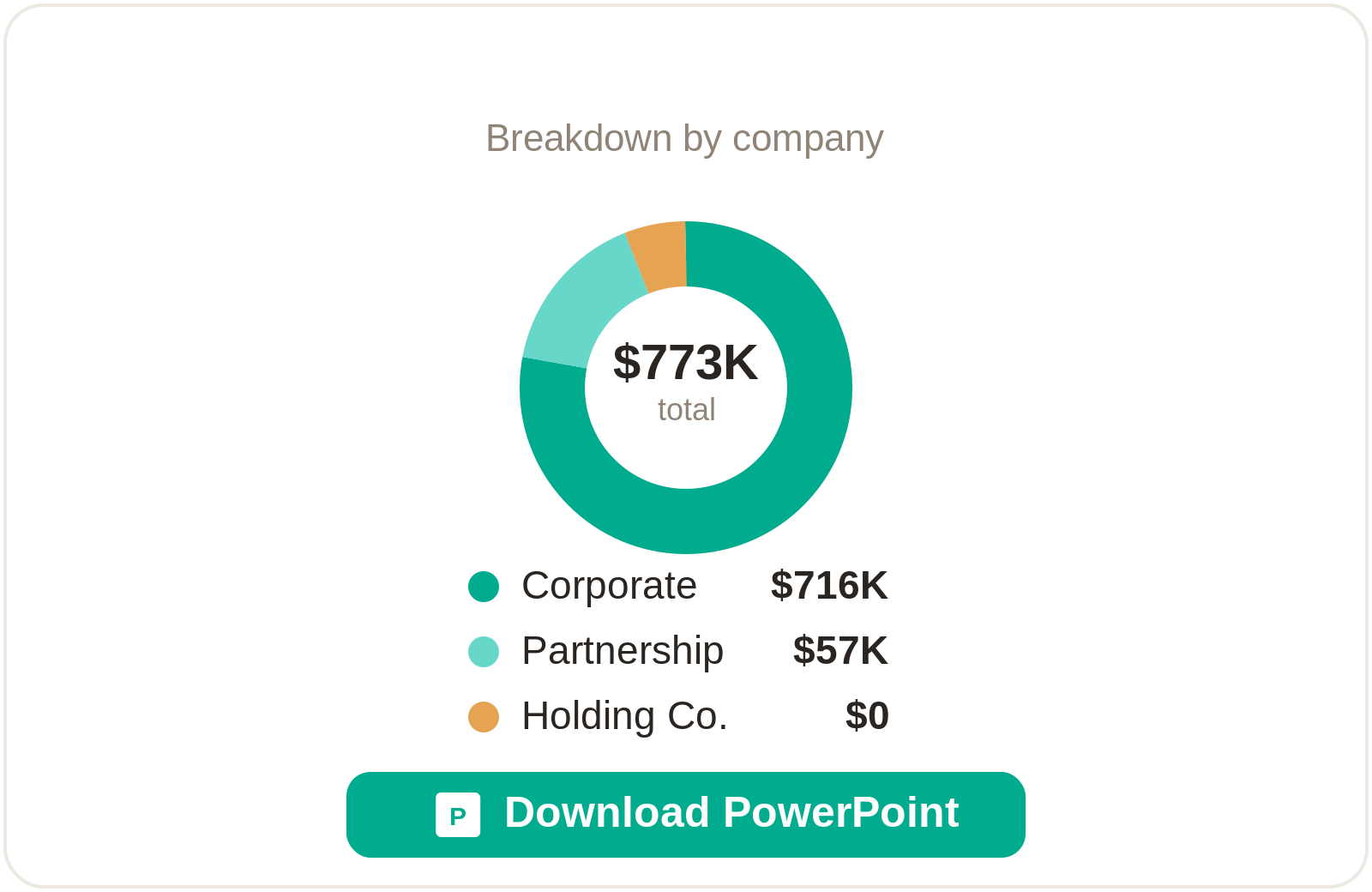Screen dimensions: 1372x892
Task: Click the PowerPoint icon in the download button
Action: point(458,815)
